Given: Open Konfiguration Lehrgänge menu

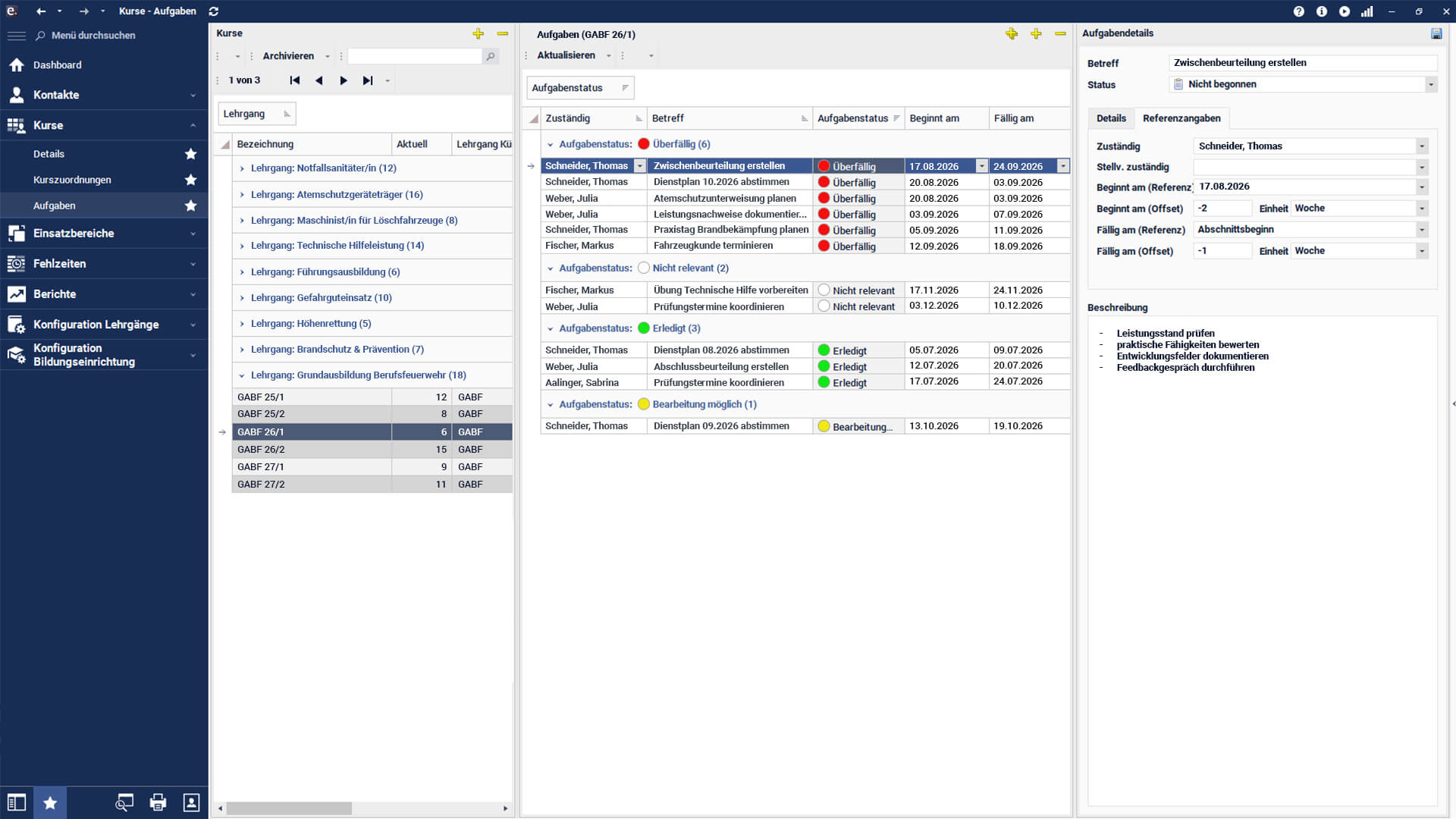Looking at the screenshot, I should click(x=104, y=325).
